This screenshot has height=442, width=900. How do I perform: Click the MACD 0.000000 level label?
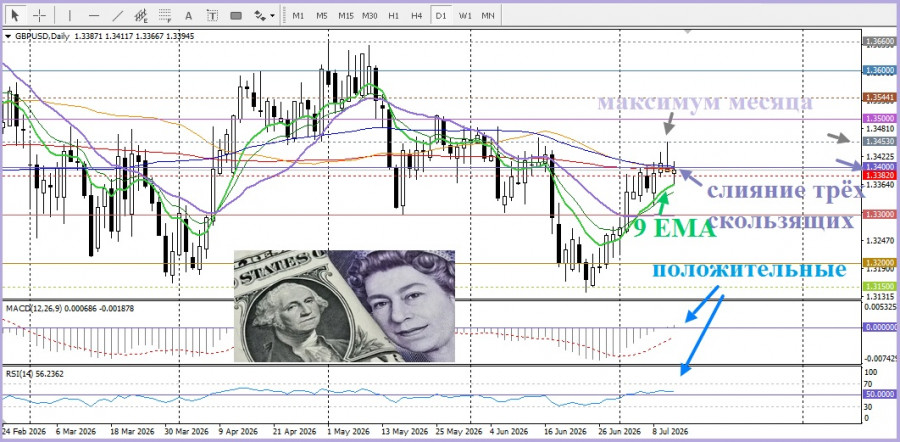tap(879, 327)
